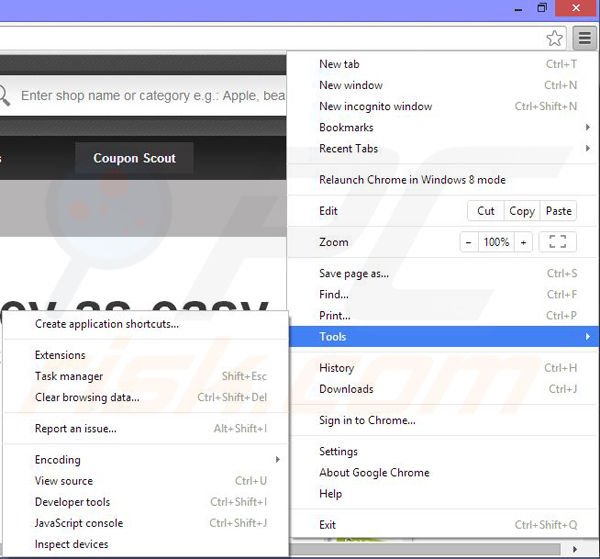Increase zoom with the plus button
Screen dimensions: 600x559
click(x=523, y=242)
